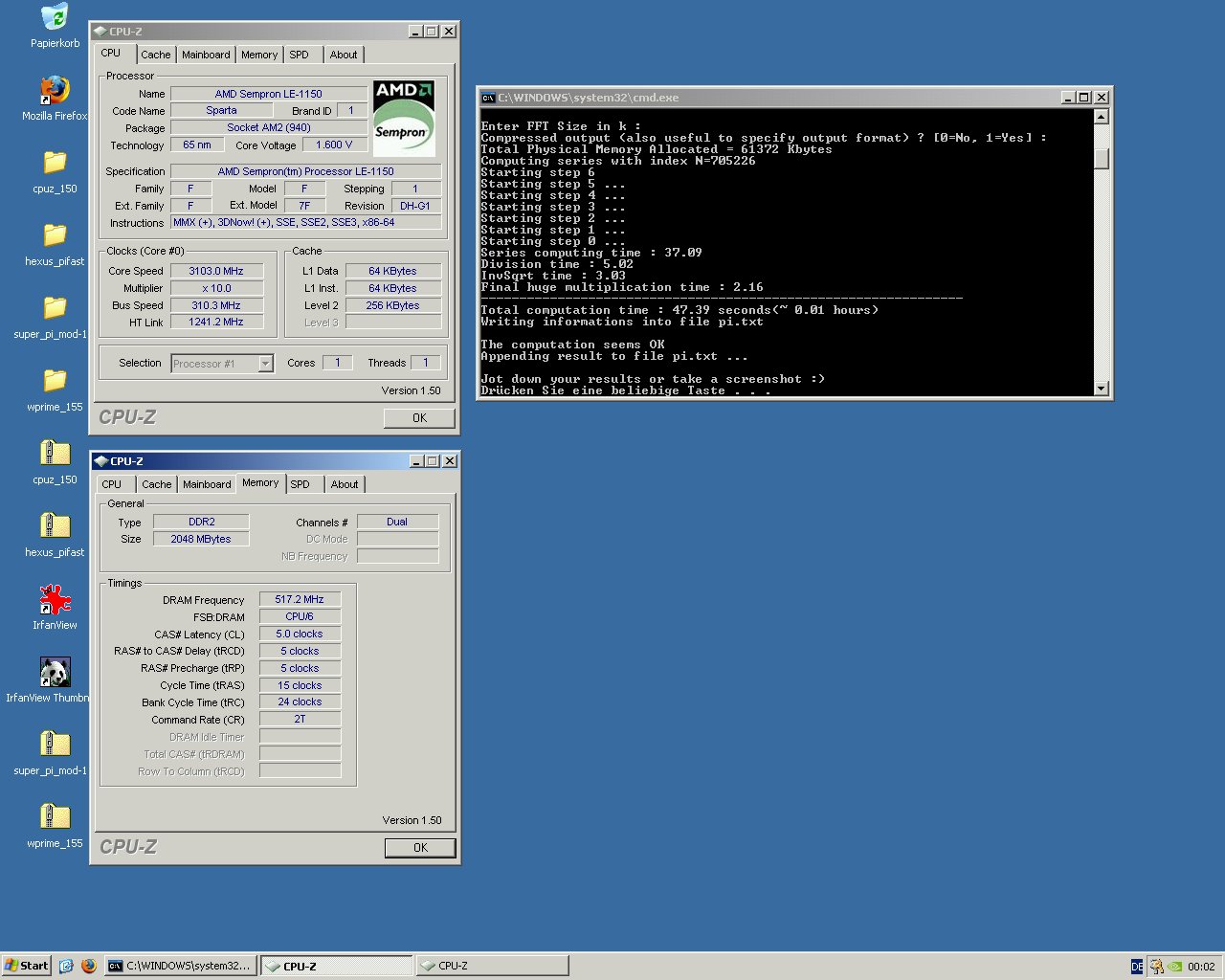Switch to Mainboard tab in top CPU-Z
1225x980 pixels.
click(x=206, y=56)
